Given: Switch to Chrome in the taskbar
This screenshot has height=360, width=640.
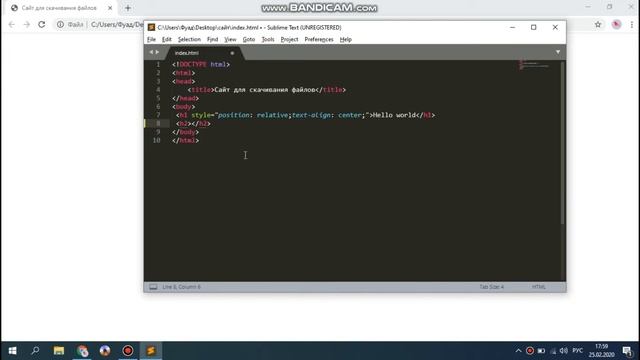Looking at the screenshot, I should coord(82,351).
